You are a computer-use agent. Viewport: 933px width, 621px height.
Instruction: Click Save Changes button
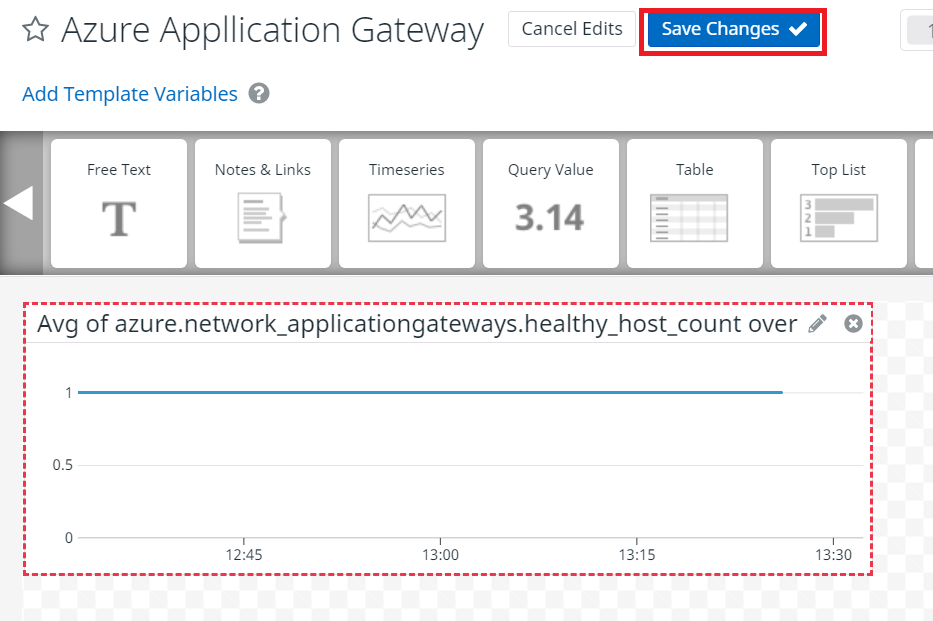734,29
